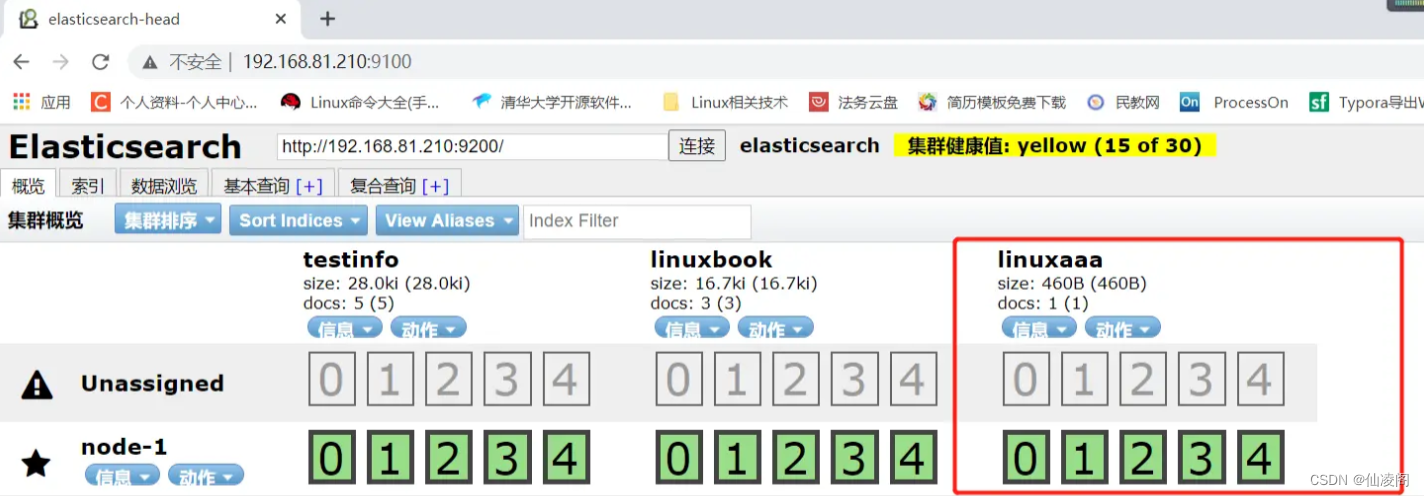The height and width of the screenshot is (496, 1424).
Task: Open a new browser tab
Action: click(x=327, y=19)
